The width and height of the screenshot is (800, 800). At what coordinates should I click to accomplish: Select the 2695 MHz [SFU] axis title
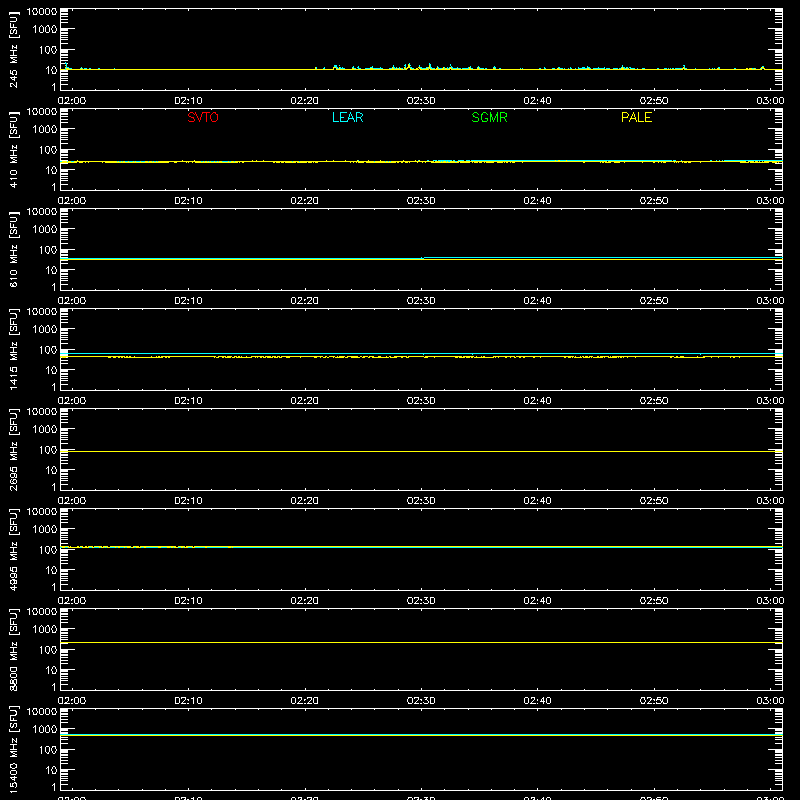pyautogui.click(x=13, y=449)
